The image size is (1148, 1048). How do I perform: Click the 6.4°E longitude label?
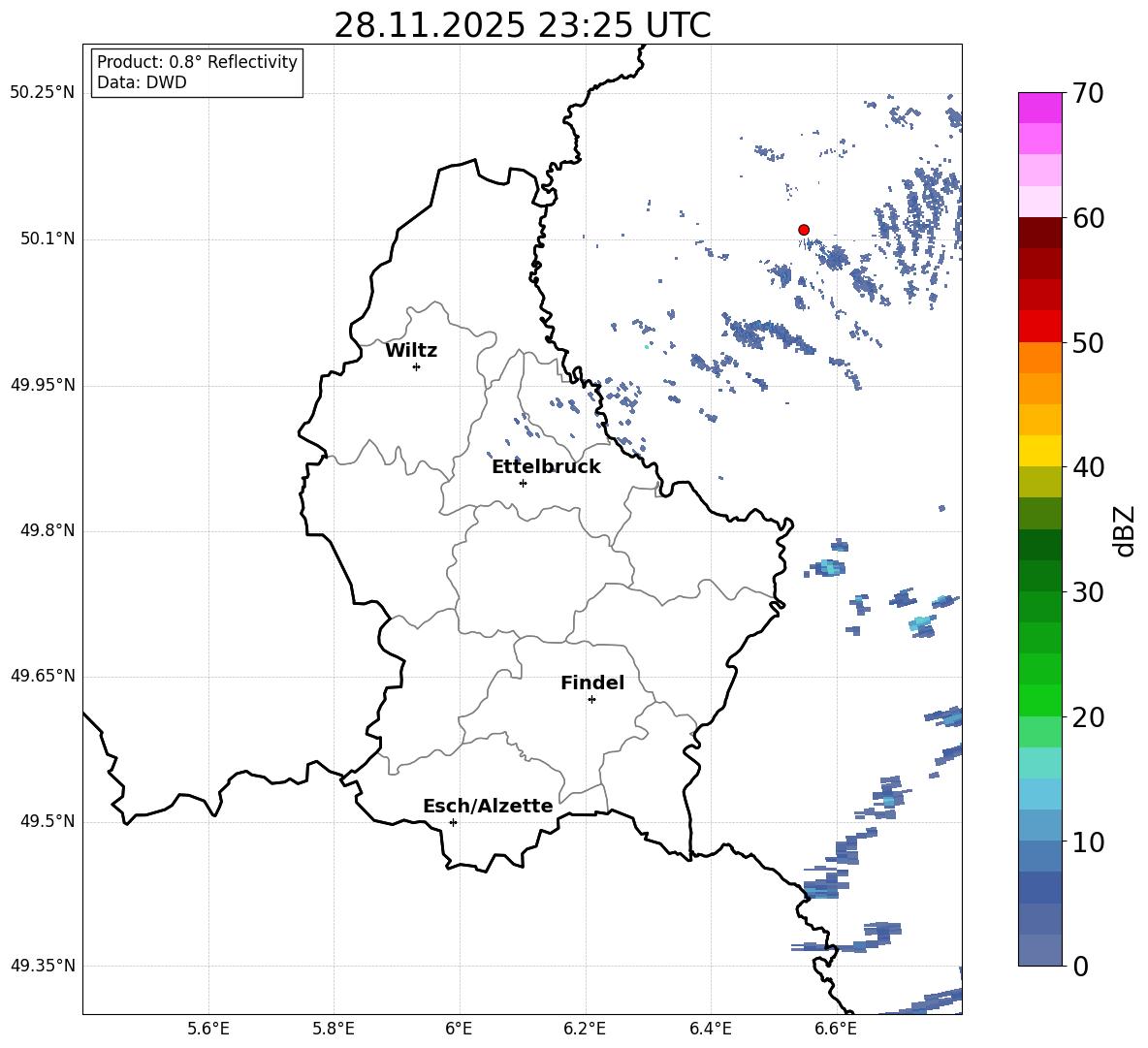(x=710, y=1029)
